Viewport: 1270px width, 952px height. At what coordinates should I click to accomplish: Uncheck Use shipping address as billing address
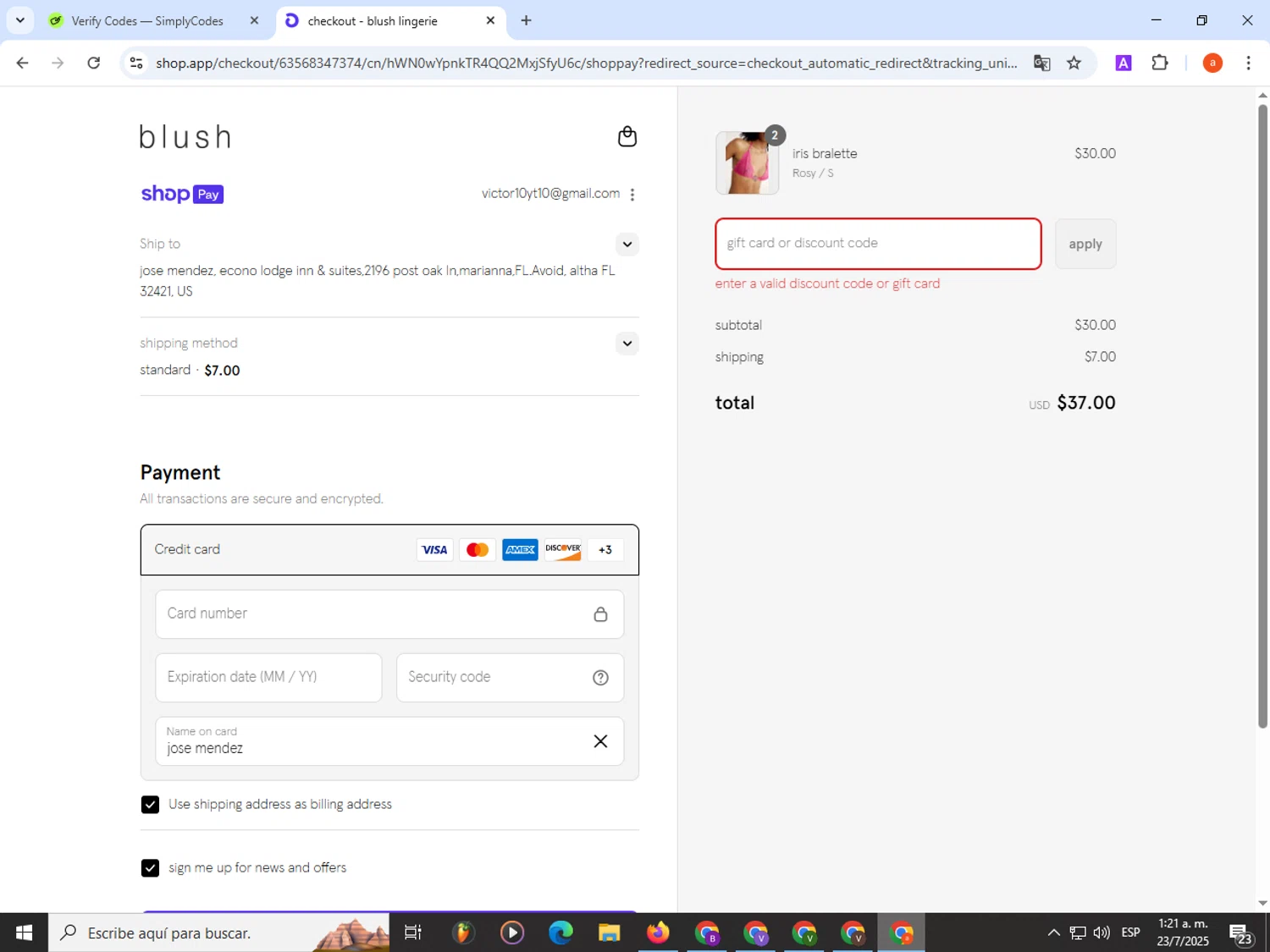150,805
